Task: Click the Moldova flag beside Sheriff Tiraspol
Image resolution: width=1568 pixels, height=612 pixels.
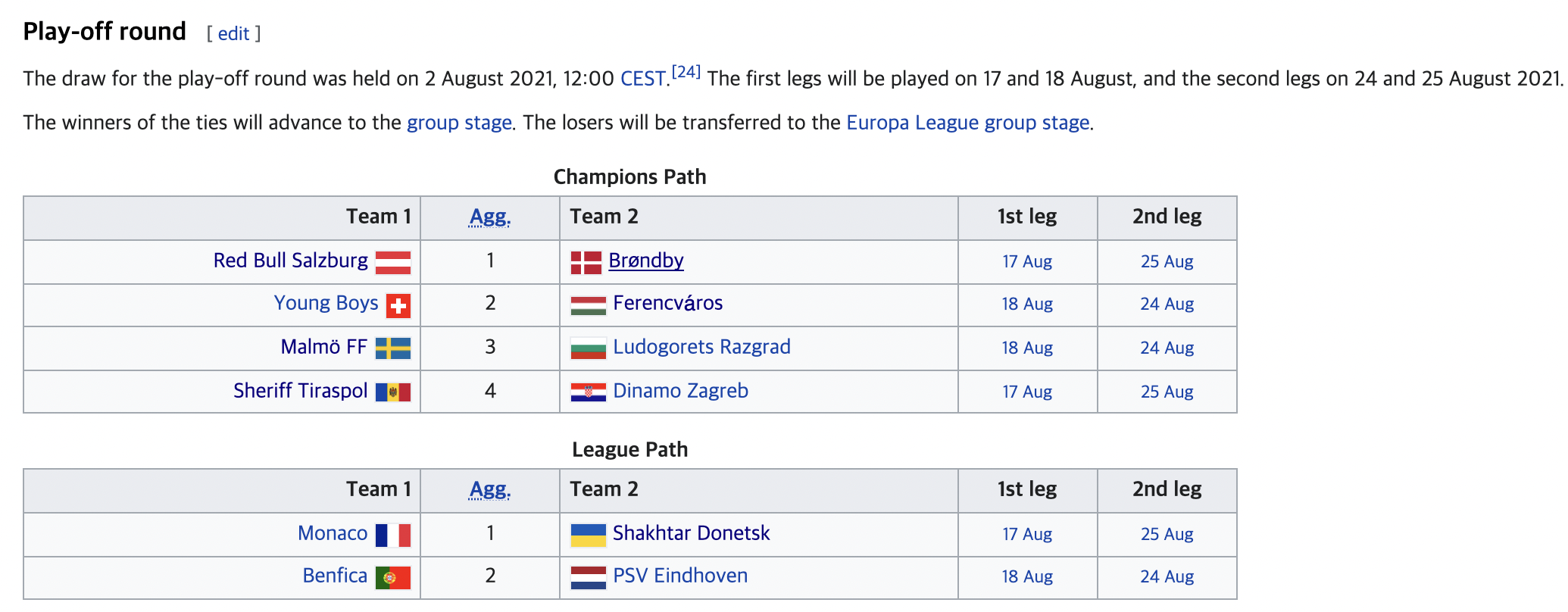Action: click(x=393, y=392)
